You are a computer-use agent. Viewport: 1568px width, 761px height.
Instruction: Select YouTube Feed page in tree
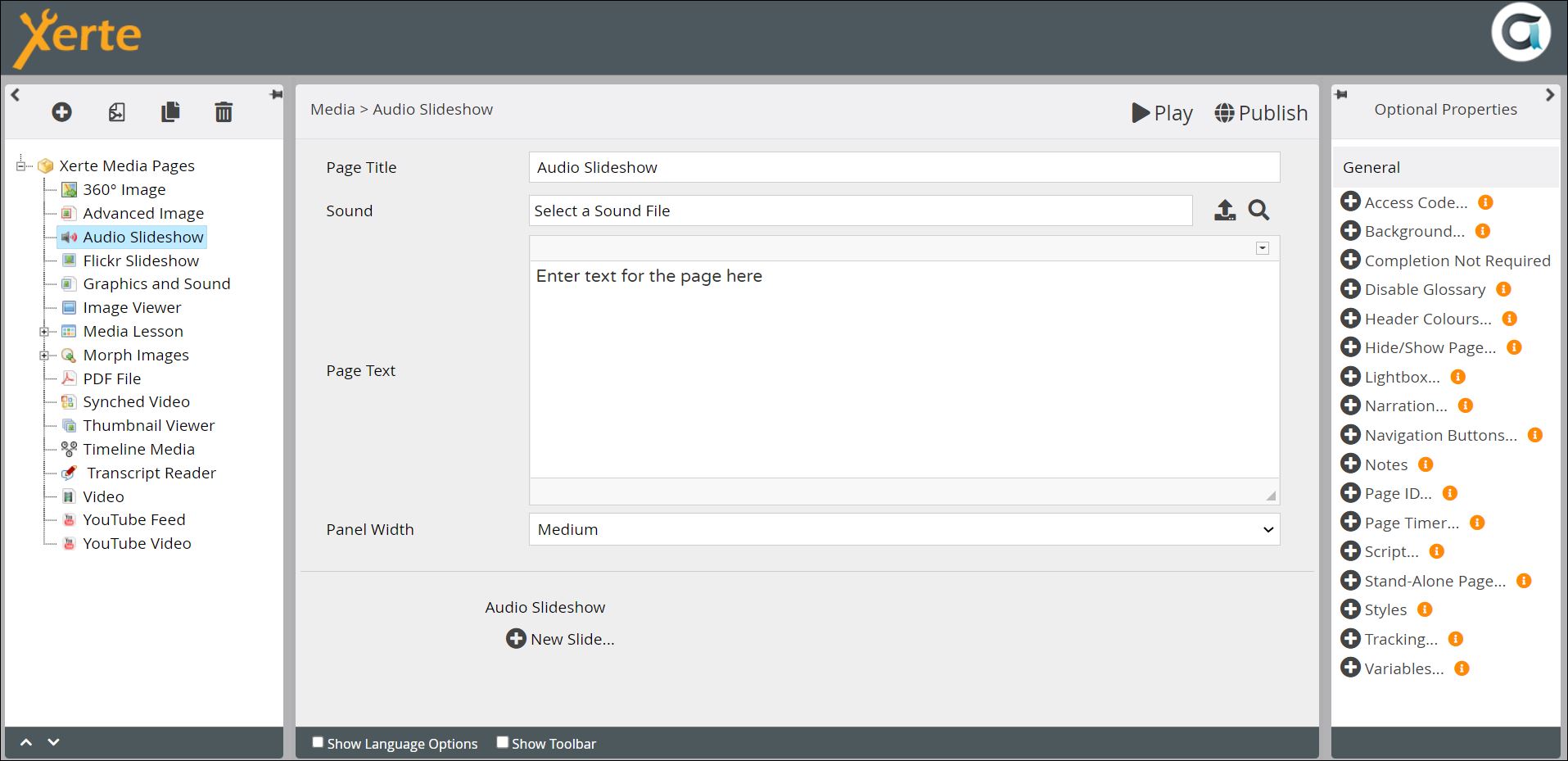[133, 520]
